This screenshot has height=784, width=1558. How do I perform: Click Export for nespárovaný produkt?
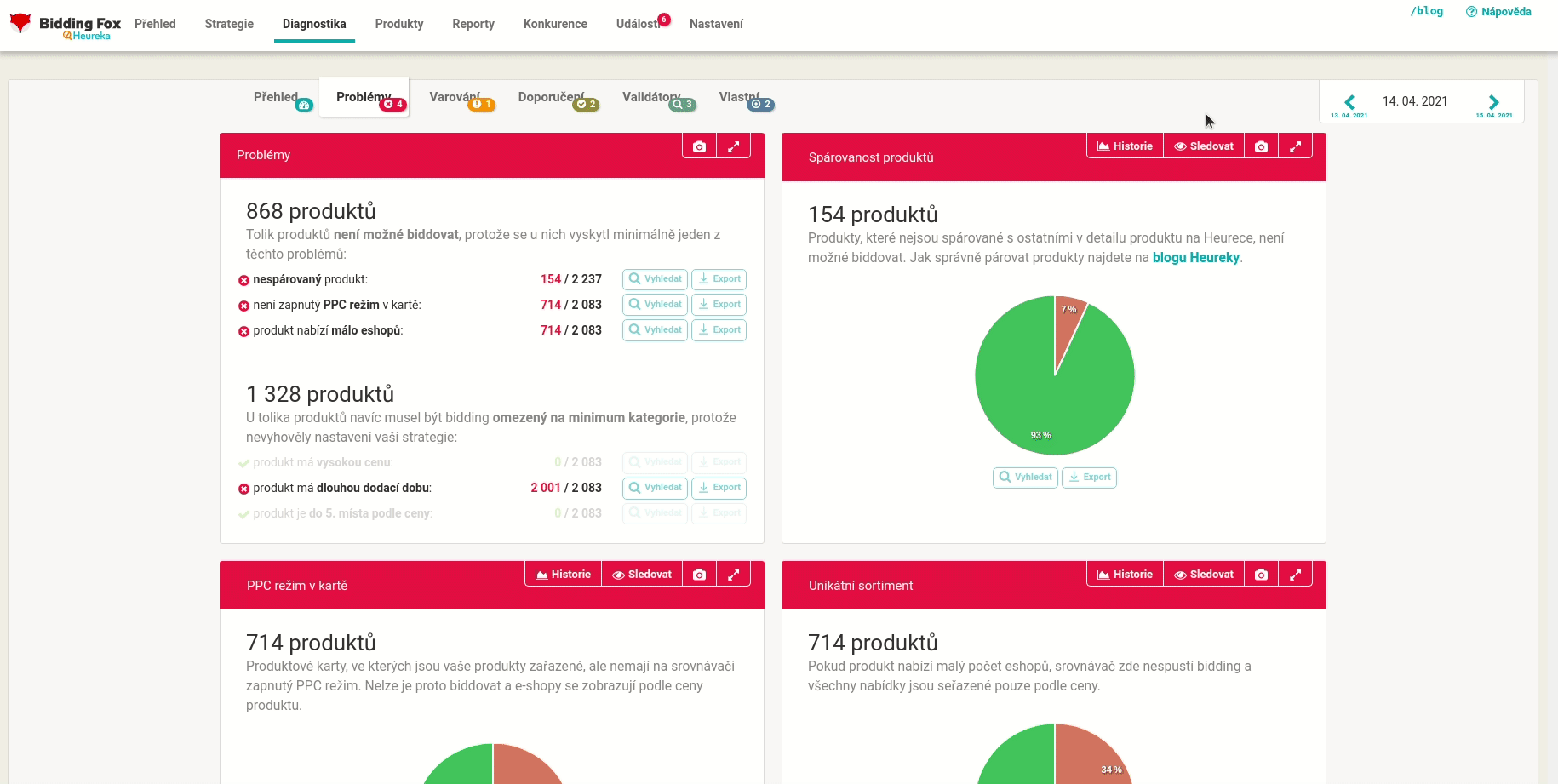(719, 279)
